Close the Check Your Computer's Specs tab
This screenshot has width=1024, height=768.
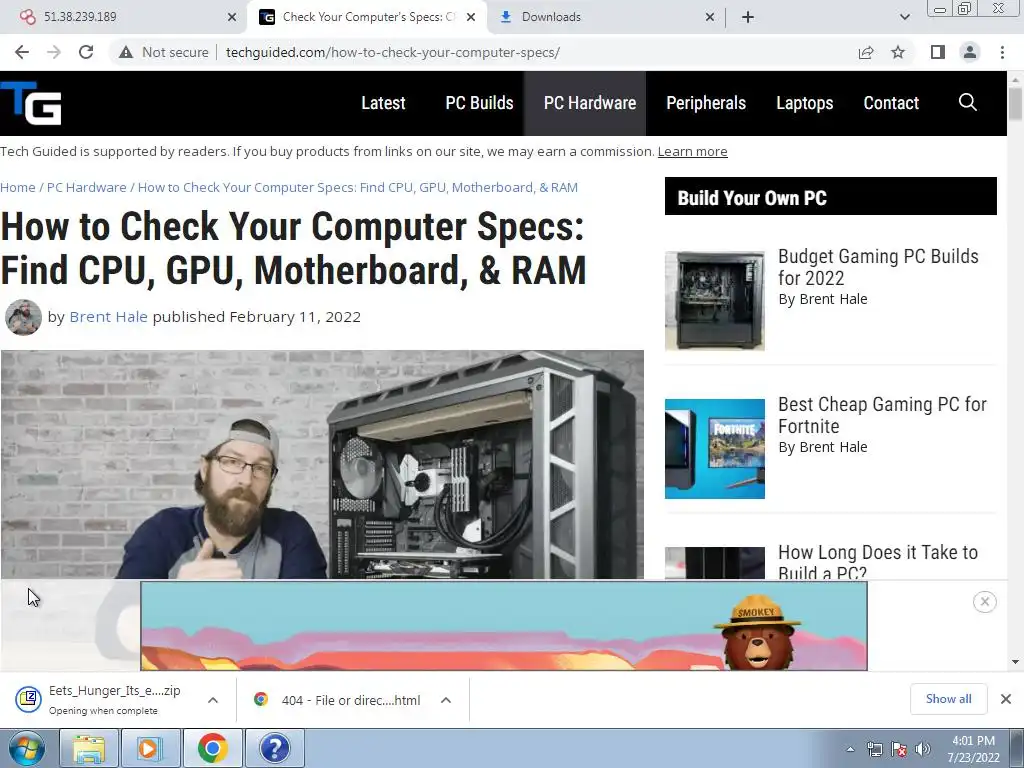point(471,17)
